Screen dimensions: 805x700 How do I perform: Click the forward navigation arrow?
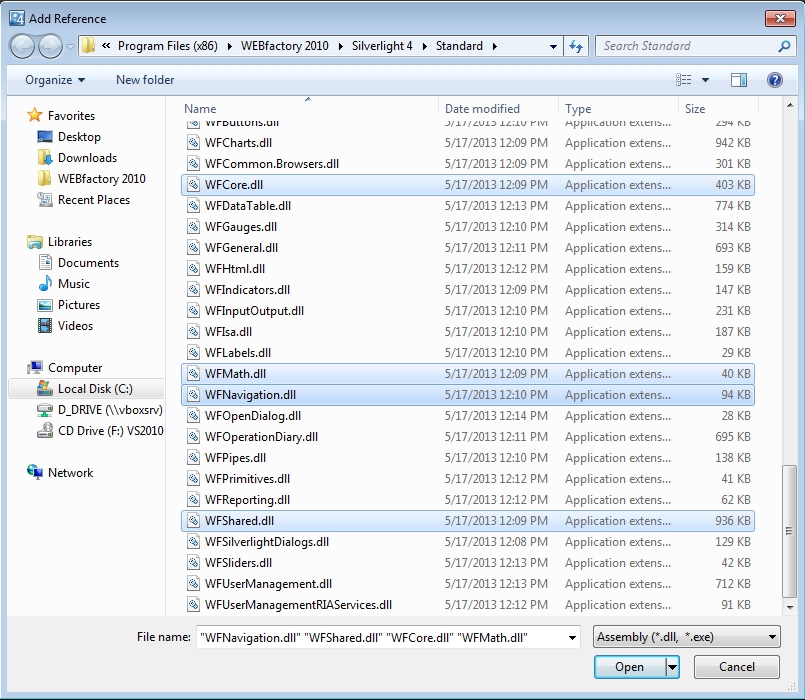(x=48, y=45)
